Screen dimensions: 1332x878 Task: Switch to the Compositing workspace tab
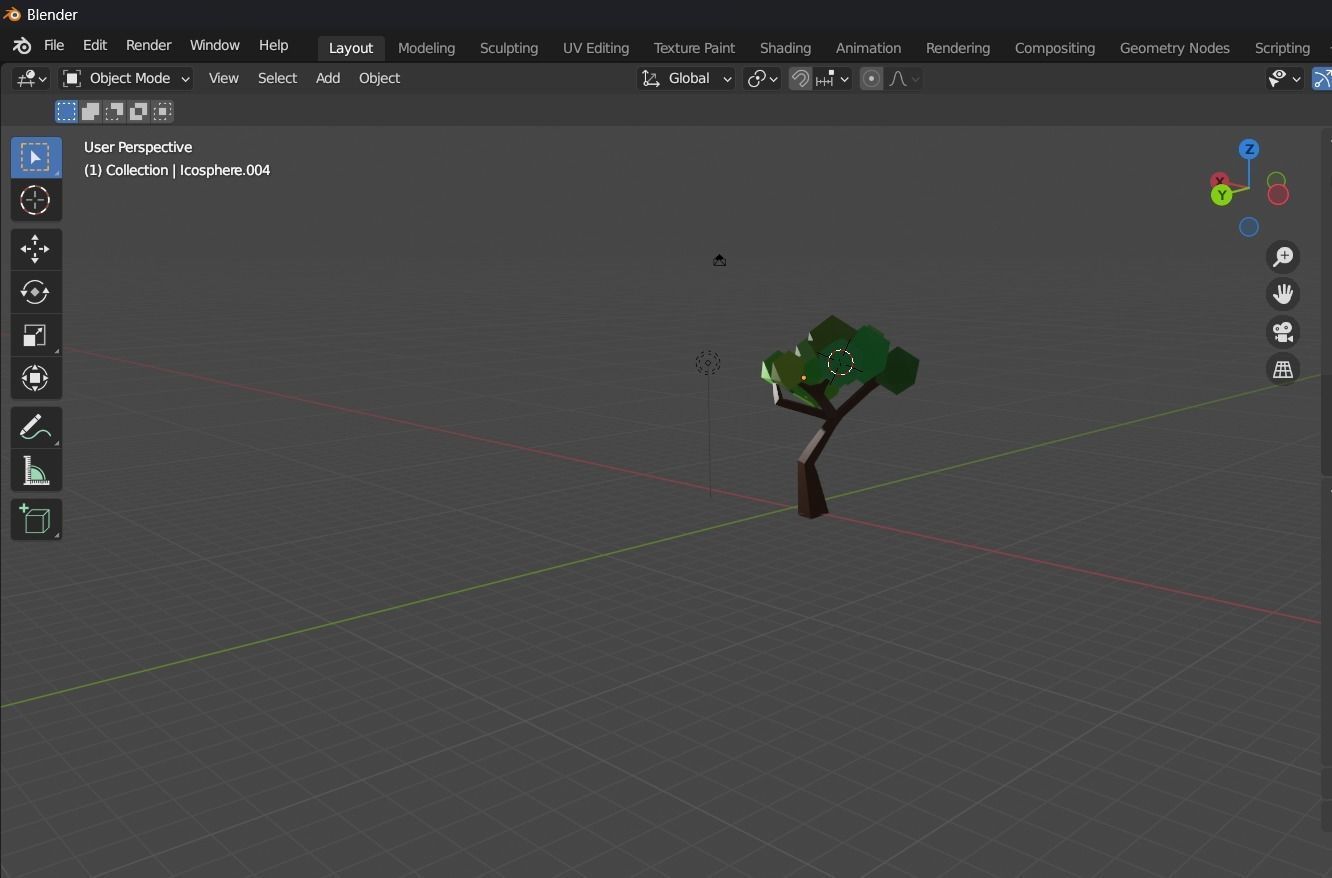(1055, 48)
